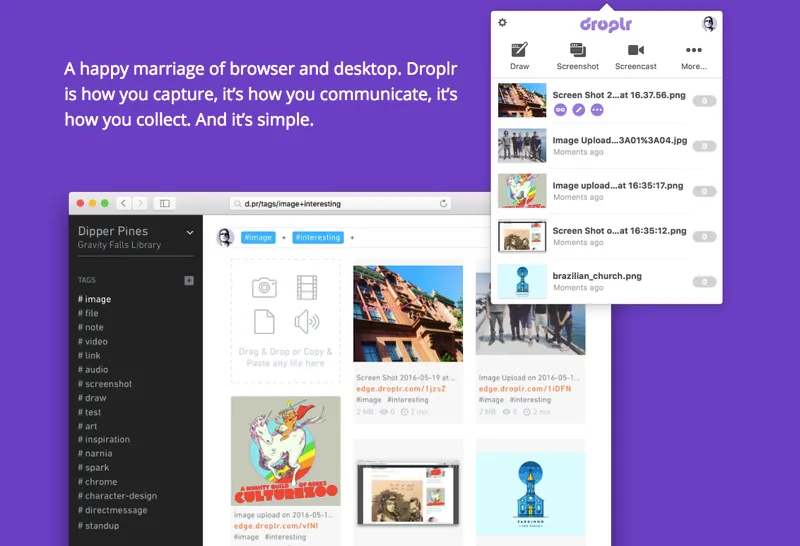Screen dimensions: 800x546
Task: Open link edge.droplr.com/1jzsZ
Action: 401,389
